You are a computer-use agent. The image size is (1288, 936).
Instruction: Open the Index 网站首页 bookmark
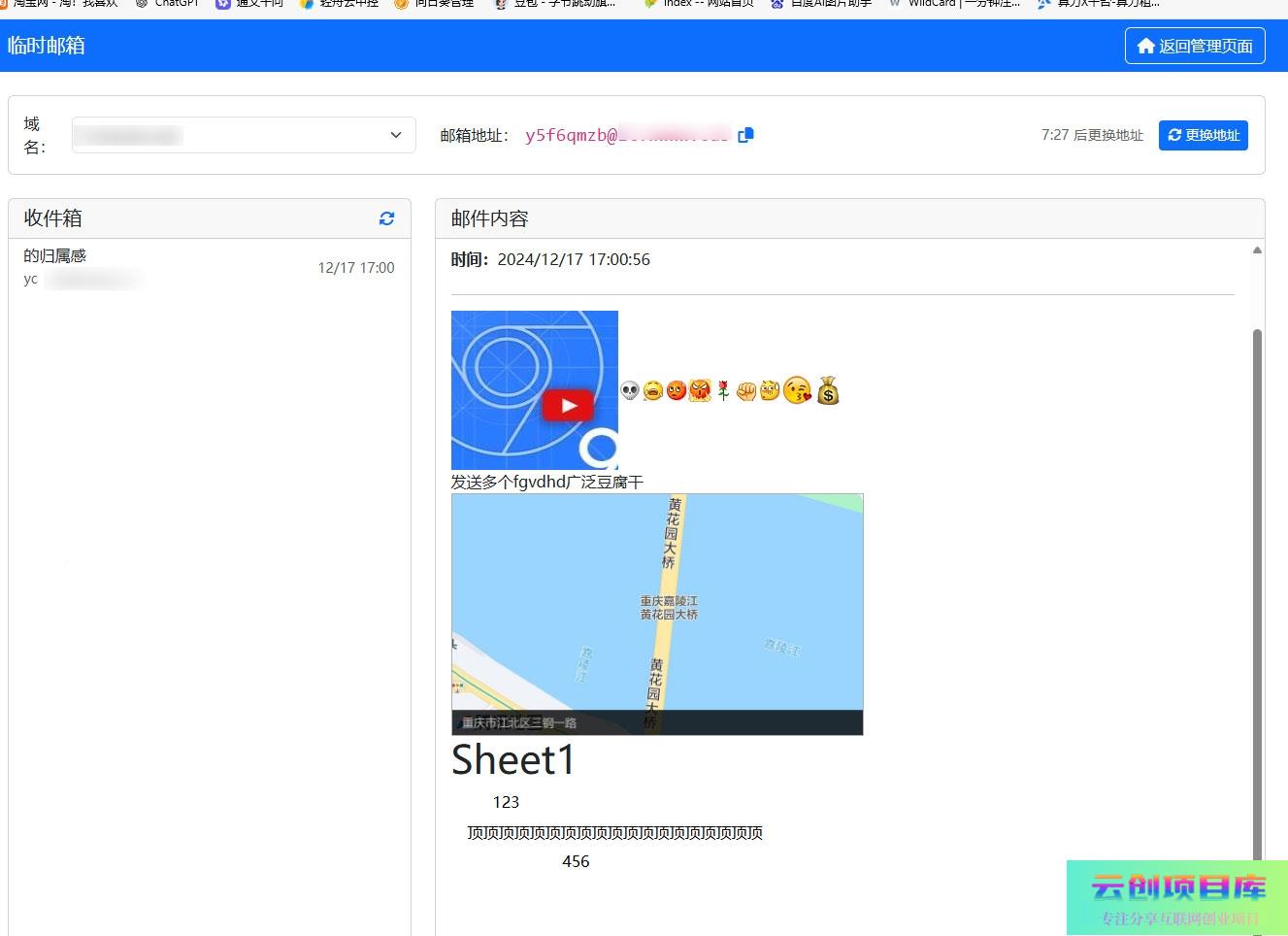click(x=699, y=4)
